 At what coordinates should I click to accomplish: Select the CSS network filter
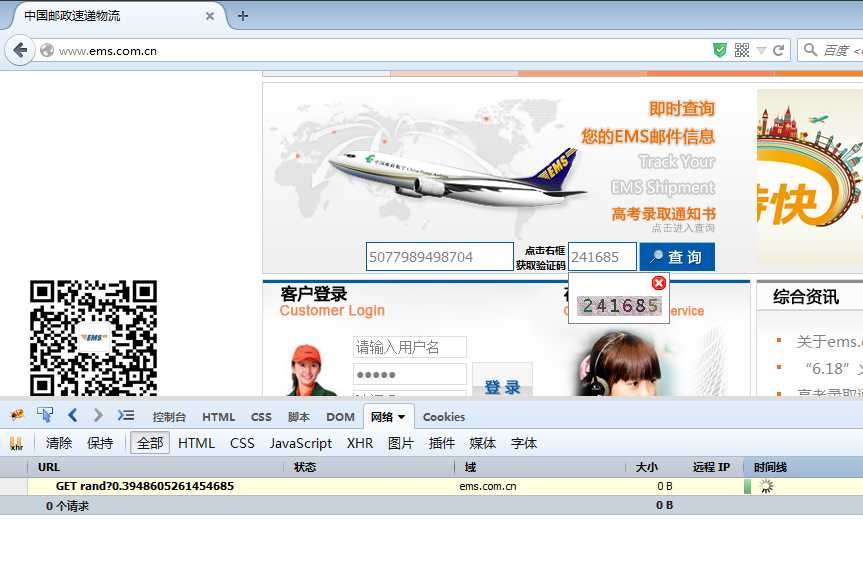(x=242, y=443)
